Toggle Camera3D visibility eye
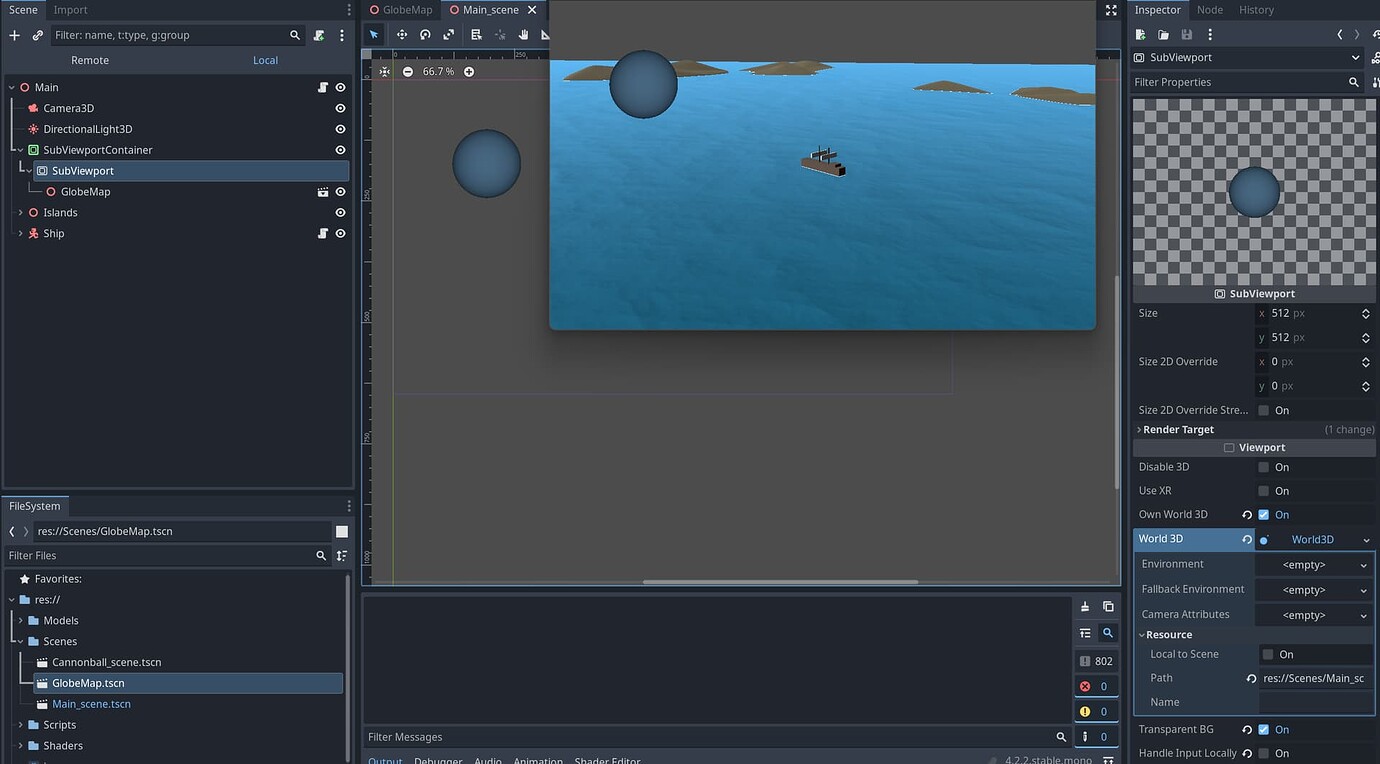This screenshot has height=764, width=1380. click(340, 108)
